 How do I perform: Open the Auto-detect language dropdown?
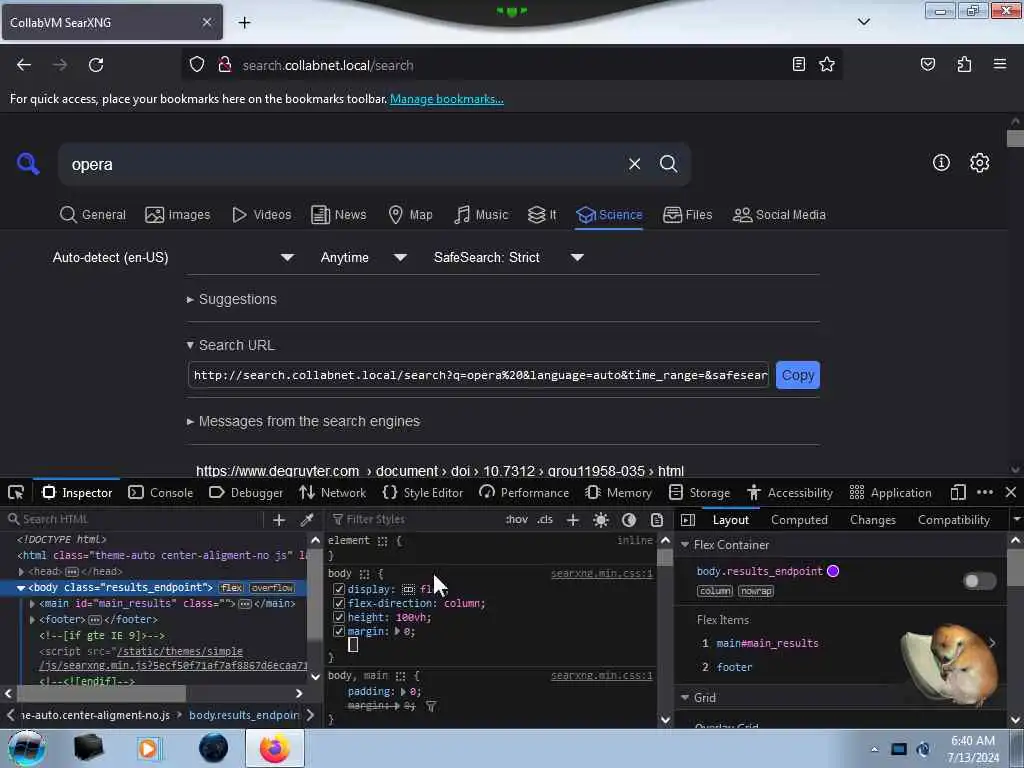(173, 257)
